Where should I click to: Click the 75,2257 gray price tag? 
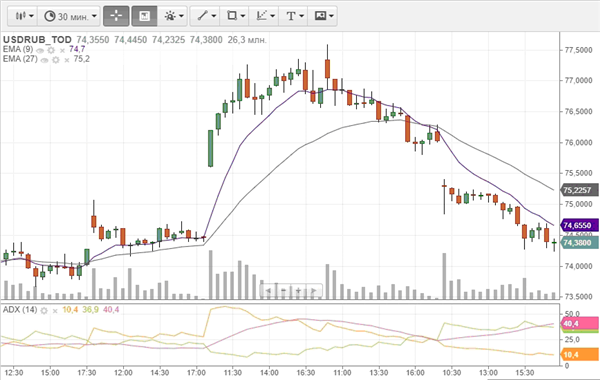579,190
